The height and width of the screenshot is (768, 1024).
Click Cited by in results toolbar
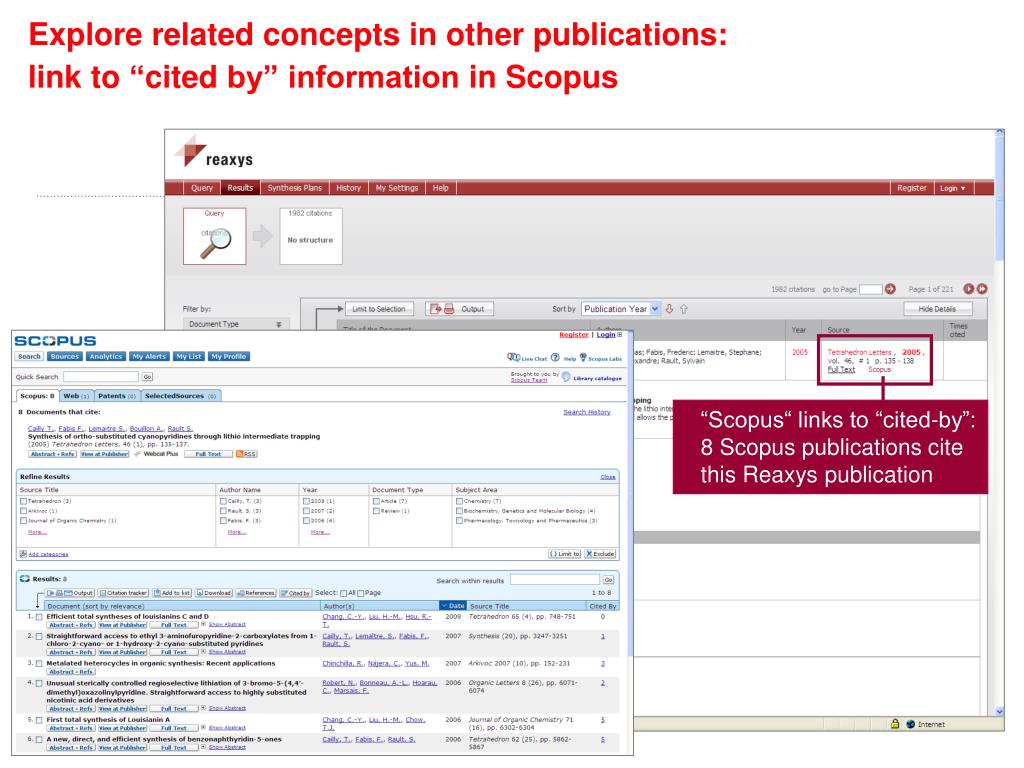295,593
